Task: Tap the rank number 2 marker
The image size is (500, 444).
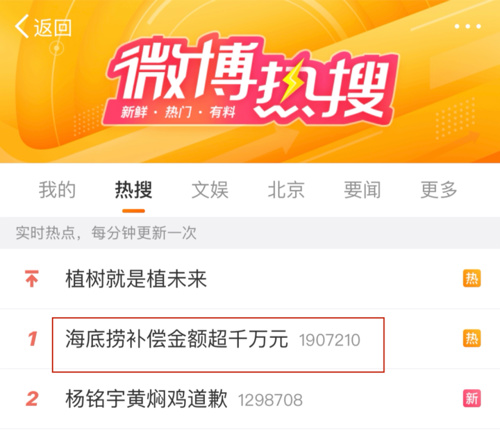Action: coord(32,399)
